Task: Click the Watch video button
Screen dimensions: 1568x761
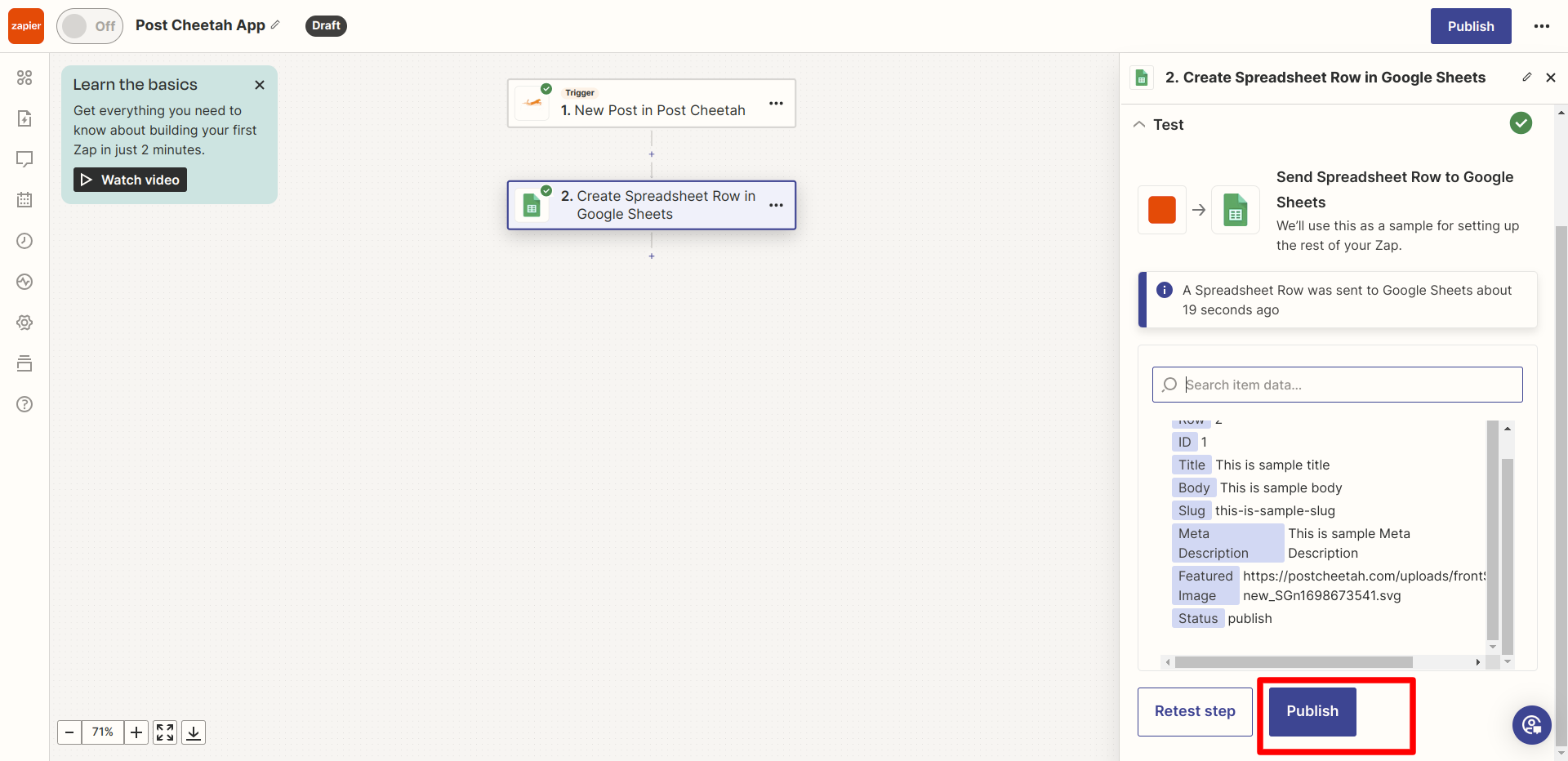Action: pos(131,180)
